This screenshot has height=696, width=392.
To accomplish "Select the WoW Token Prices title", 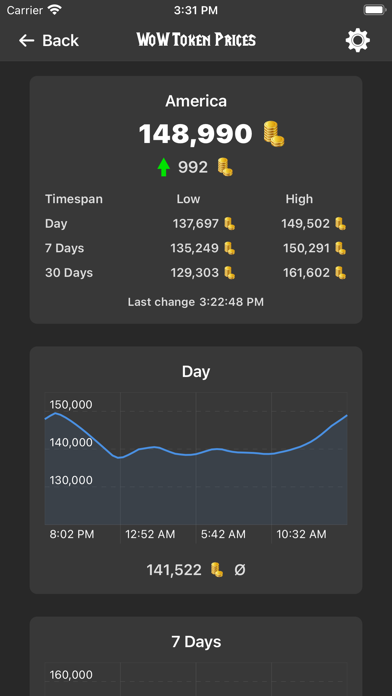I will [x=196, y=40].
